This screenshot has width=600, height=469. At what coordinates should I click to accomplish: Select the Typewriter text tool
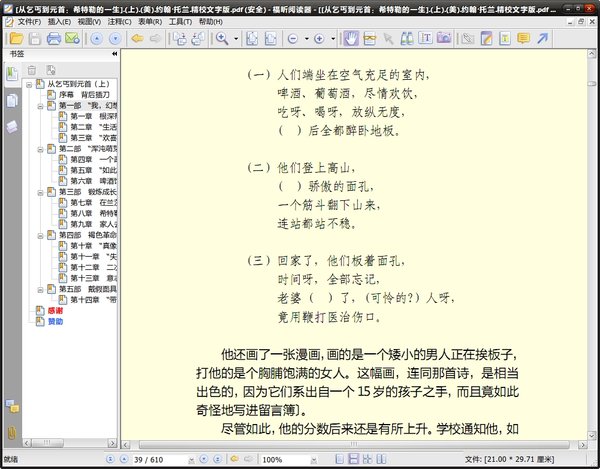[425, 39]
